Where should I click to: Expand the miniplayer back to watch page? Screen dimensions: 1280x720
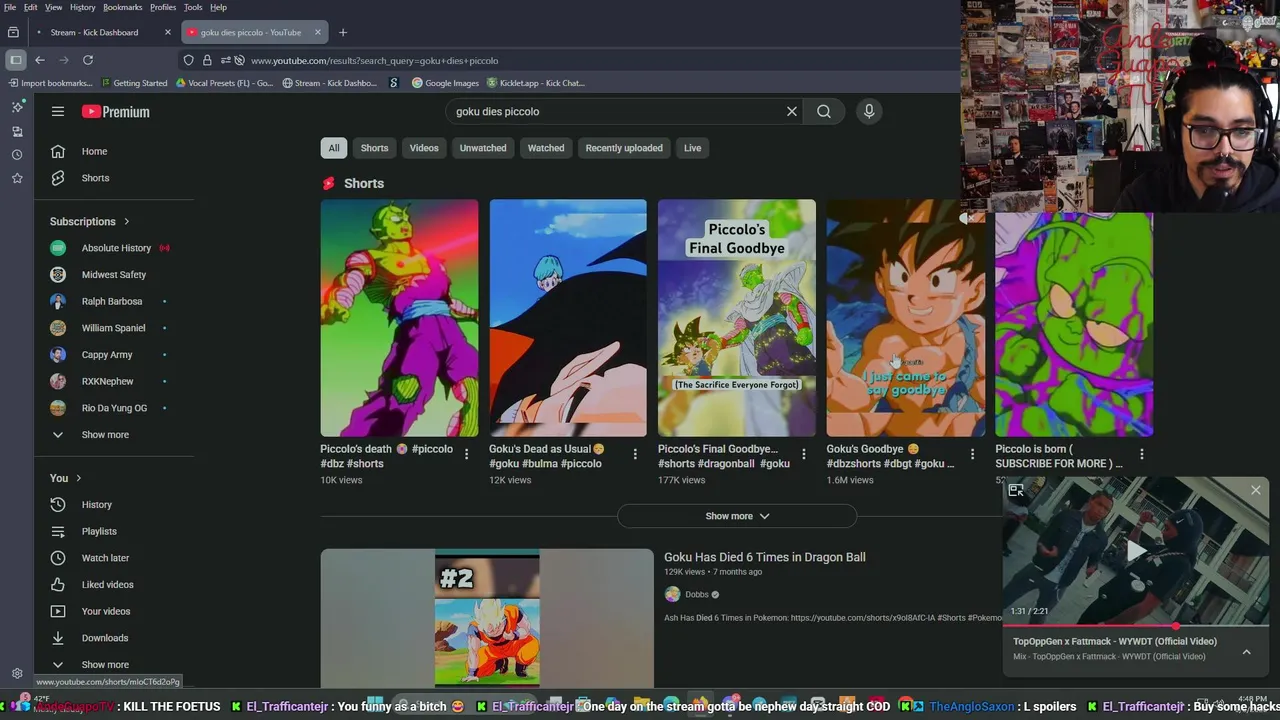click(1016, 490)
